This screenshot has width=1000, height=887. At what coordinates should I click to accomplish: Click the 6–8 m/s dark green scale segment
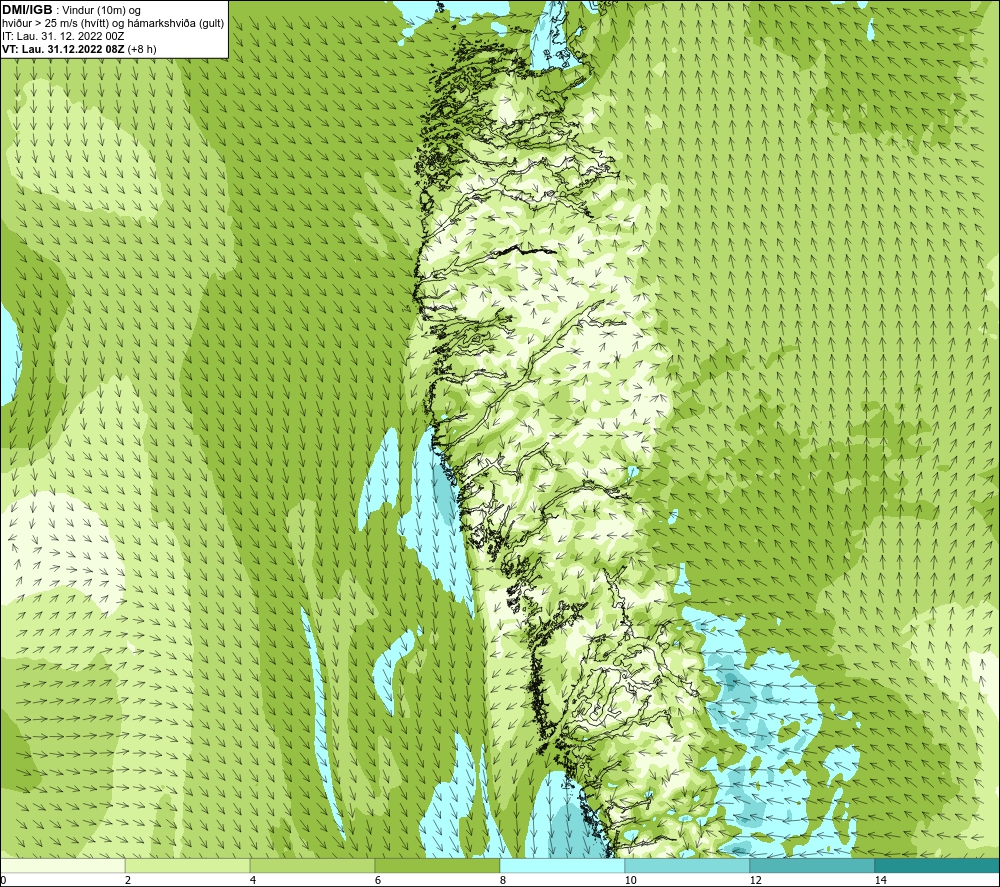click(437, 865)
